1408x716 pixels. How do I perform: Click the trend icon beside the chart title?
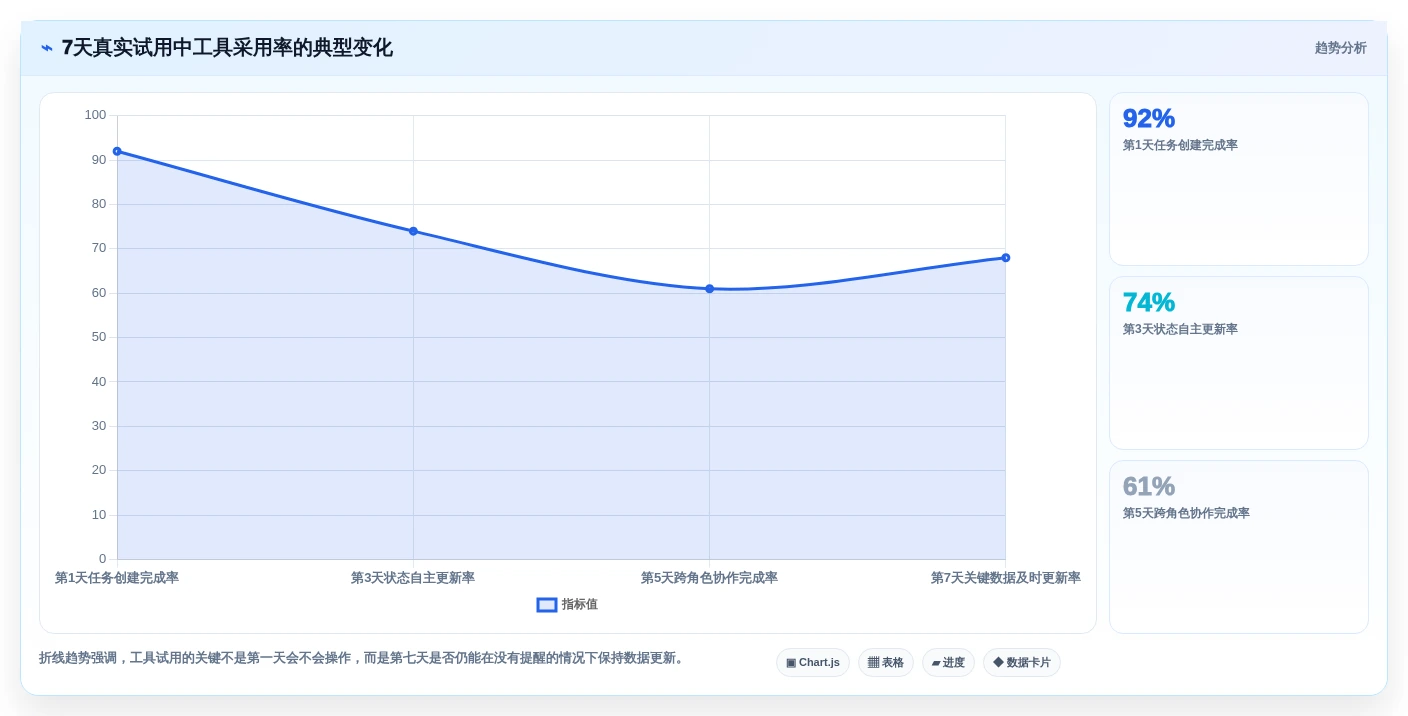(47, 48)
